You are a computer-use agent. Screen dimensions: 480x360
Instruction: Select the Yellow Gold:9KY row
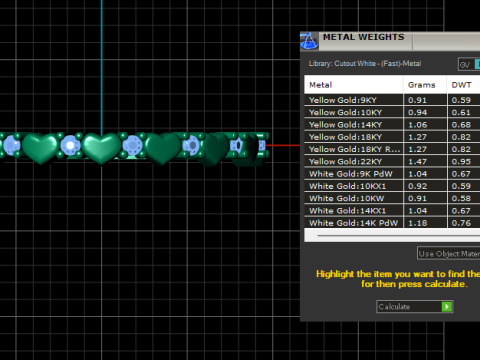tap(392, 100)
